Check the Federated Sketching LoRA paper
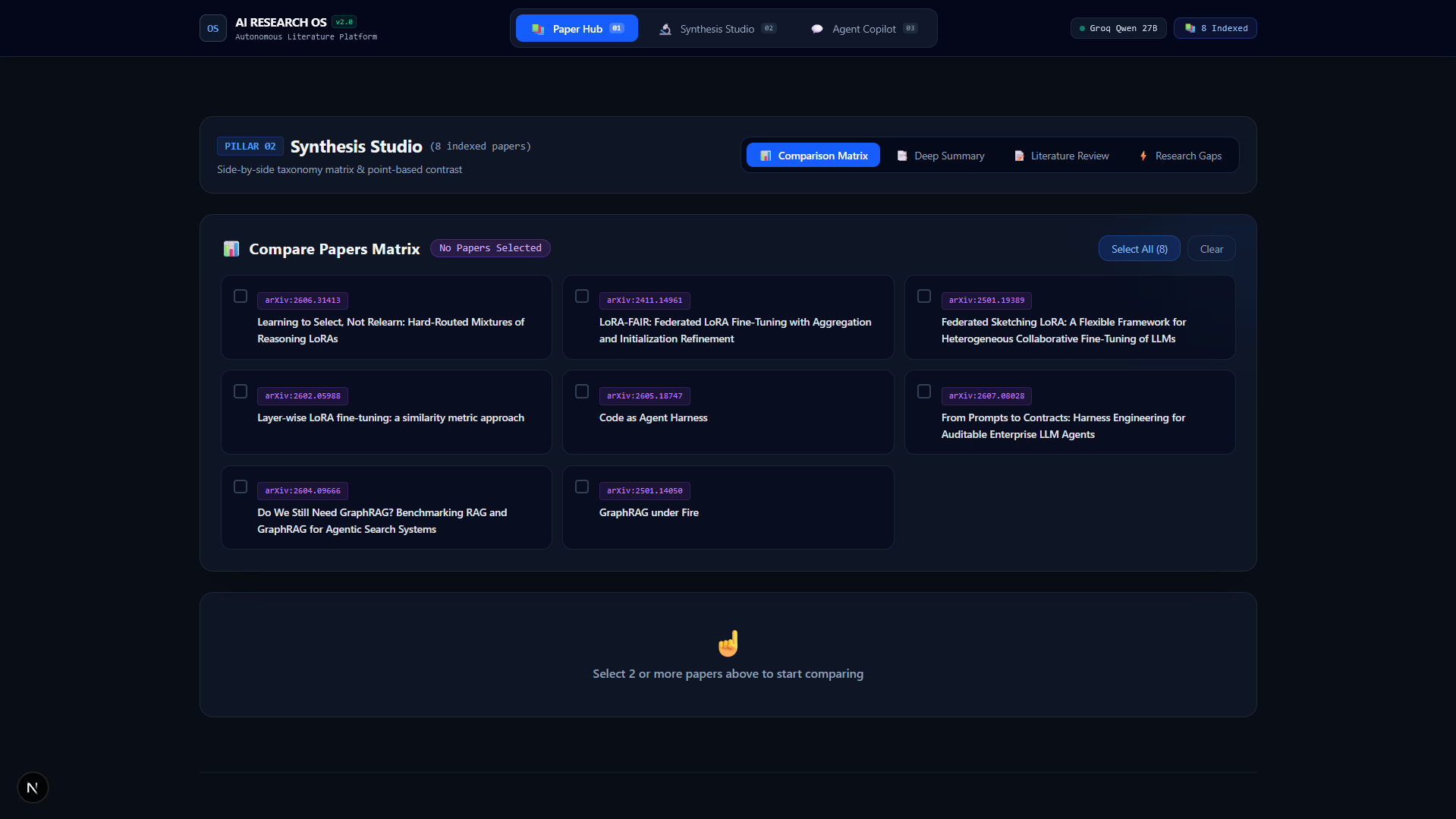 [924, 296]
